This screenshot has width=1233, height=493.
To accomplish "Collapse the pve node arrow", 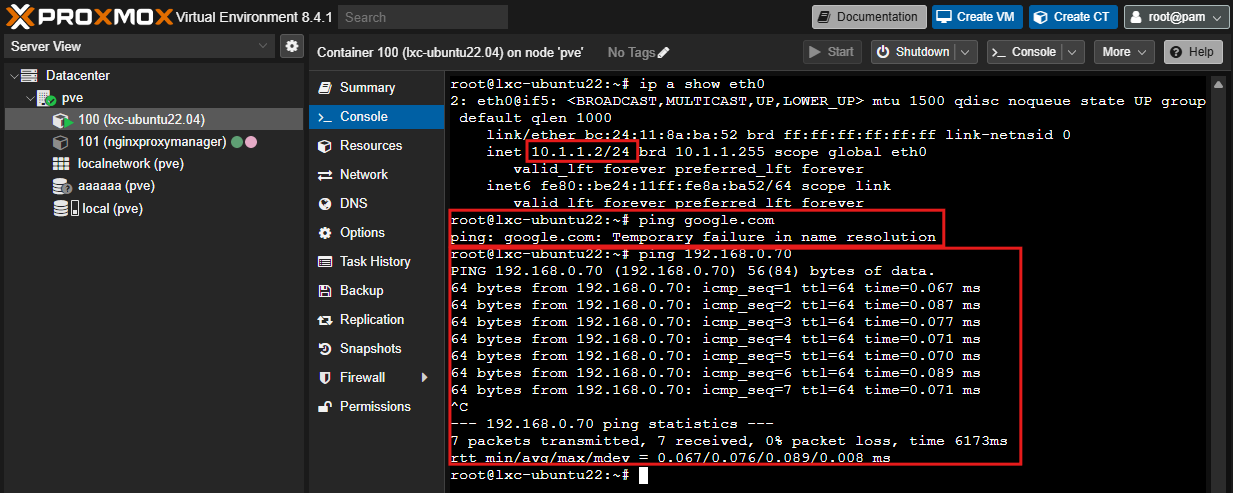I will (29, 98).
